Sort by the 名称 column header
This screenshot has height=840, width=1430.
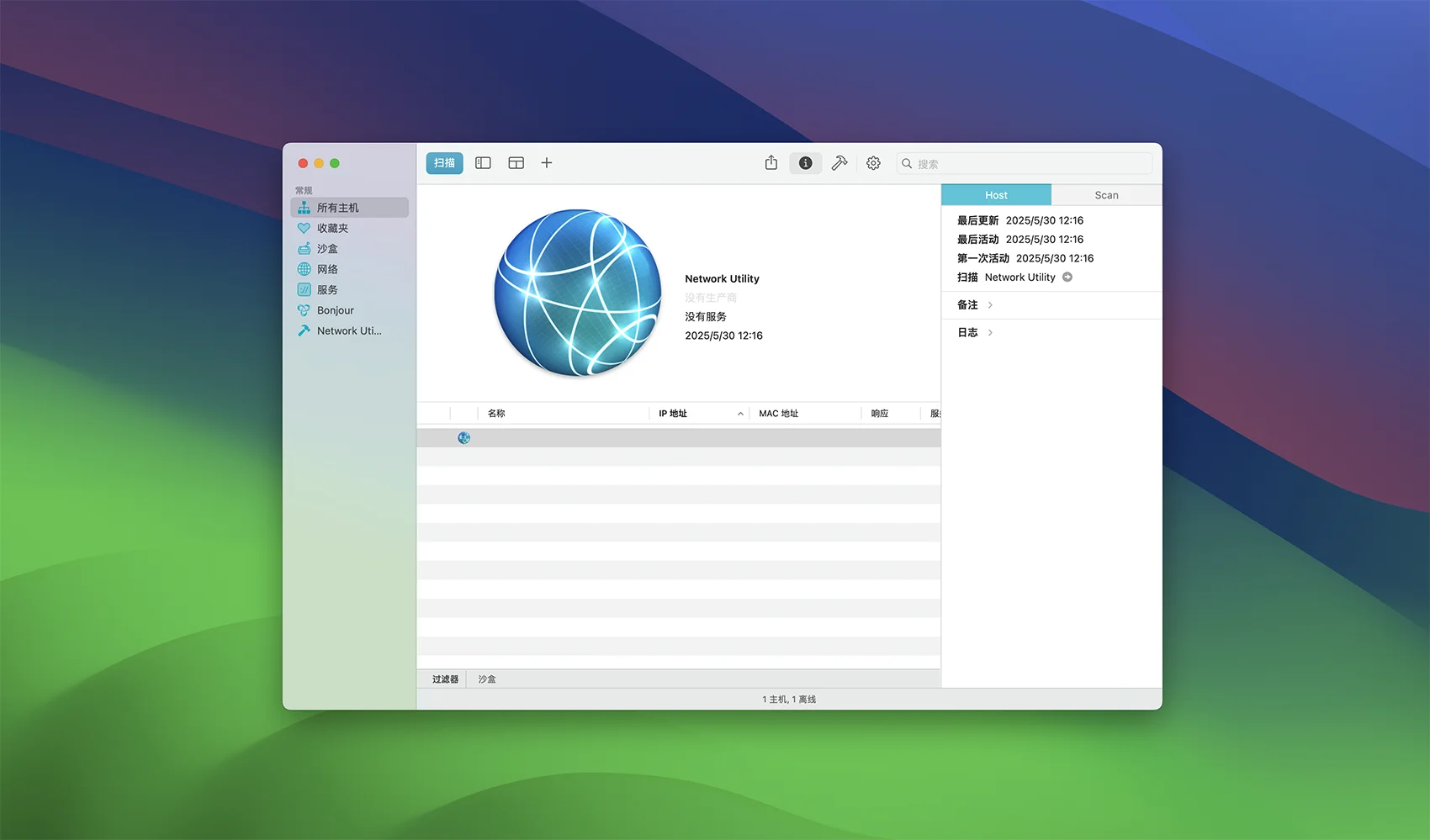[x=564, y=414]
